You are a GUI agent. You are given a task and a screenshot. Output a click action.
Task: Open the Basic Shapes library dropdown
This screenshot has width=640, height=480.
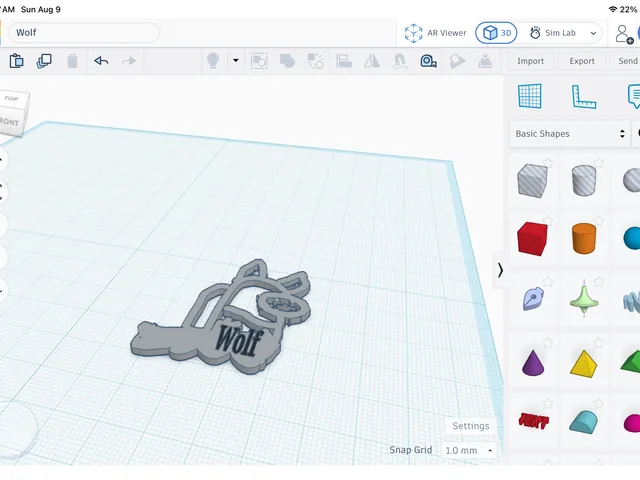[569, 133]
